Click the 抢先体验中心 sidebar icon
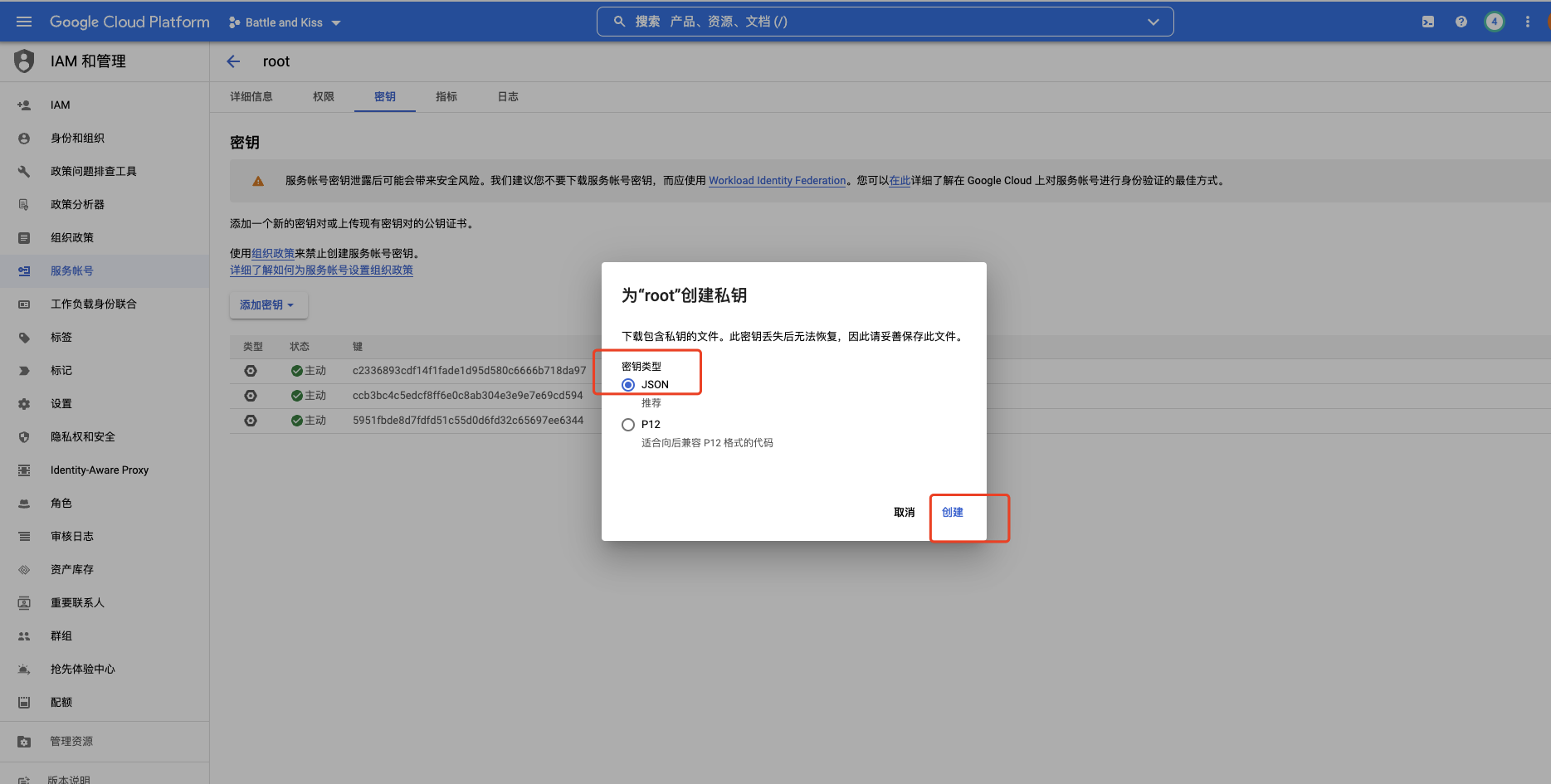Image resolution: width=1551 pixels, height=784 pixels. (x=24, y=670)
